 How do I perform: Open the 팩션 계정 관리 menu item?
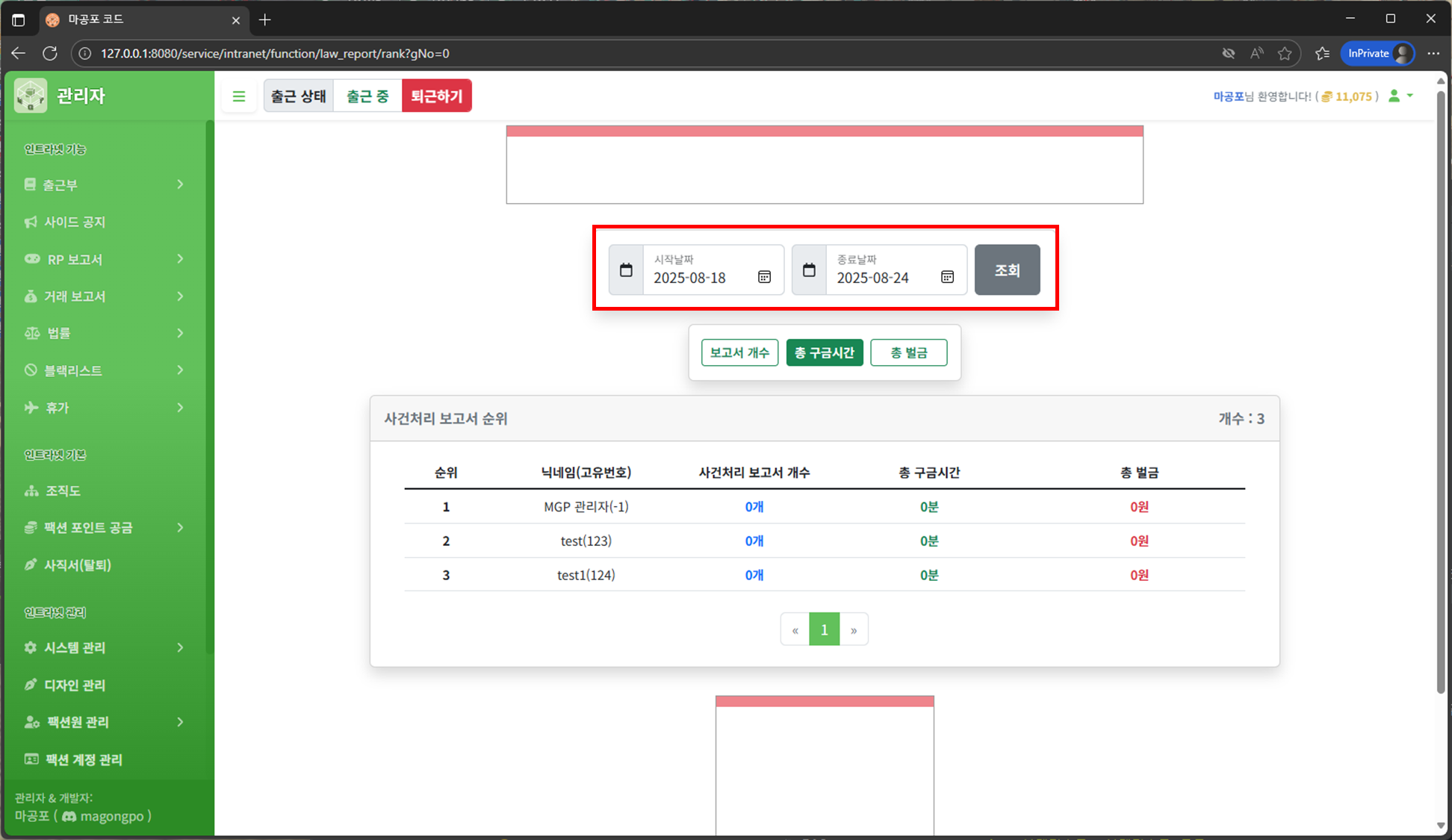105,759
